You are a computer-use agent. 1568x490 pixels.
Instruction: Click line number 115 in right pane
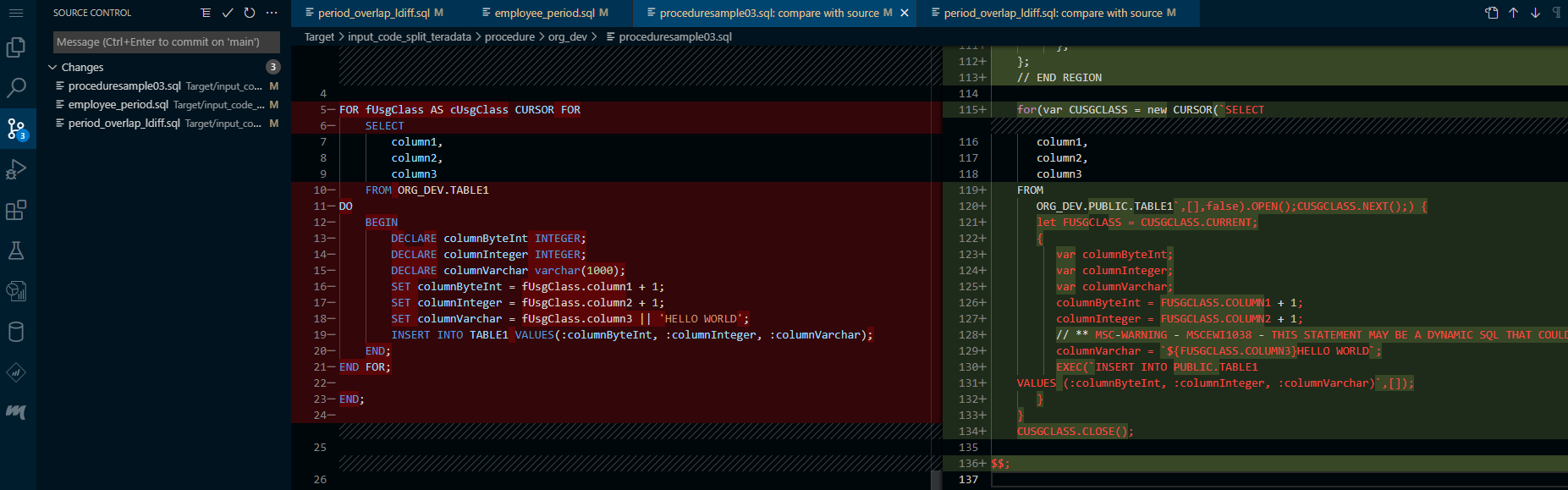[968, 110]
